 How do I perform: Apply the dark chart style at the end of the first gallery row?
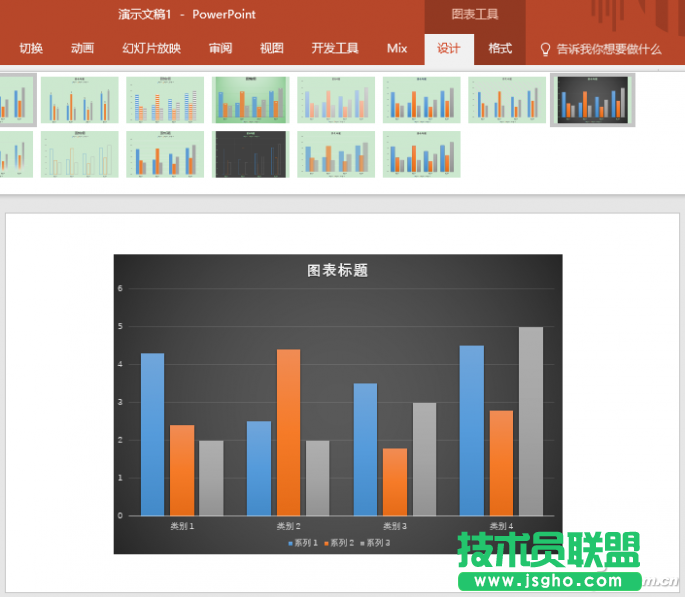[592, 100]
